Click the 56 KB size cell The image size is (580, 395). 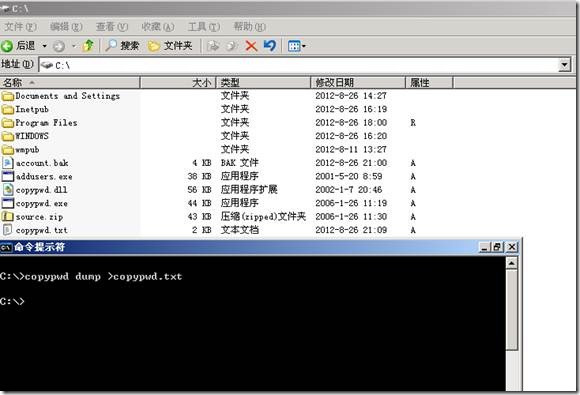coord(199,190)
